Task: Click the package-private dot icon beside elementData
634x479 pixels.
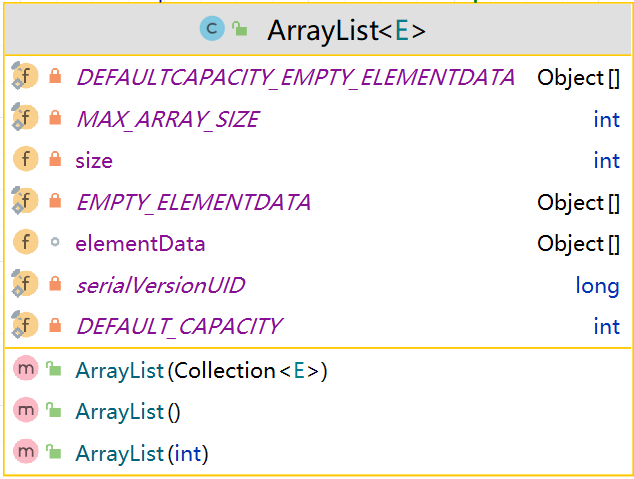Action: pos(55,243)
